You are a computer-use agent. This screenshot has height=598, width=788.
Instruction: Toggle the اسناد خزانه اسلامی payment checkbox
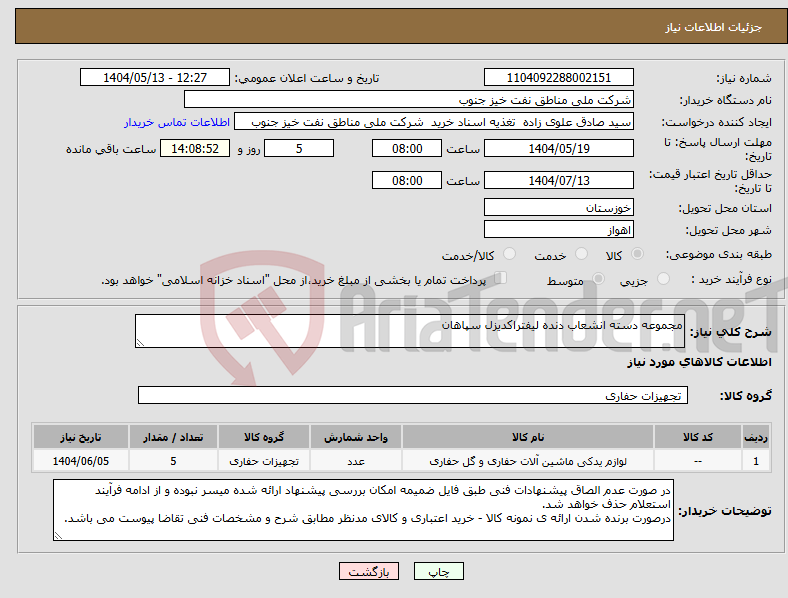[x=501, y=278]
